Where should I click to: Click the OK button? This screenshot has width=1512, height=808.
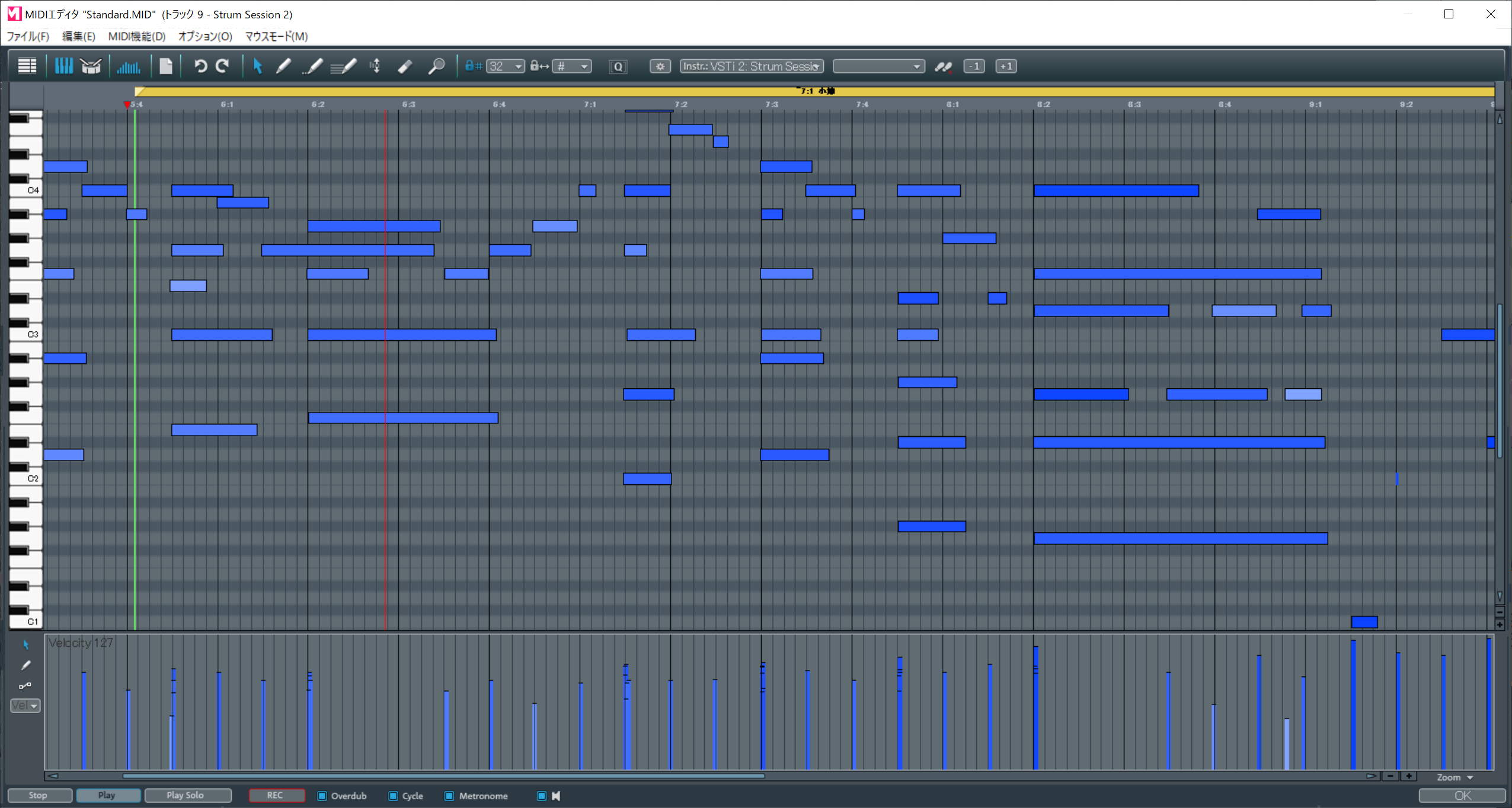[1462, 796]
